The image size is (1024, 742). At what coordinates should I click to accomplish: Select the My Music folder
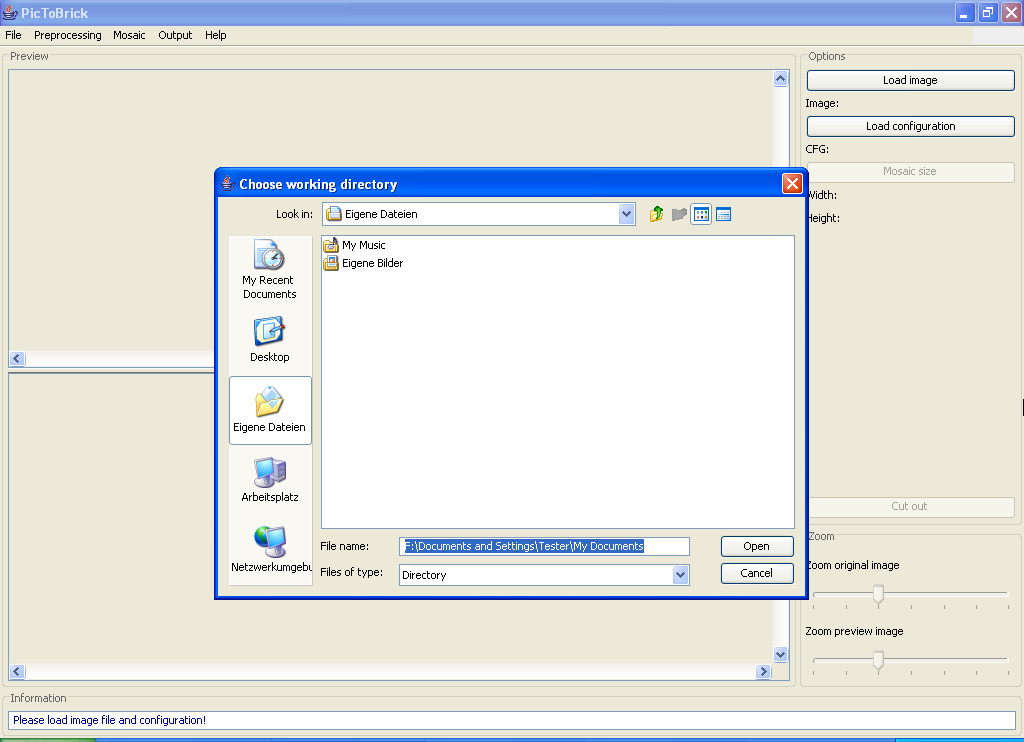click(x=355, y=245)
